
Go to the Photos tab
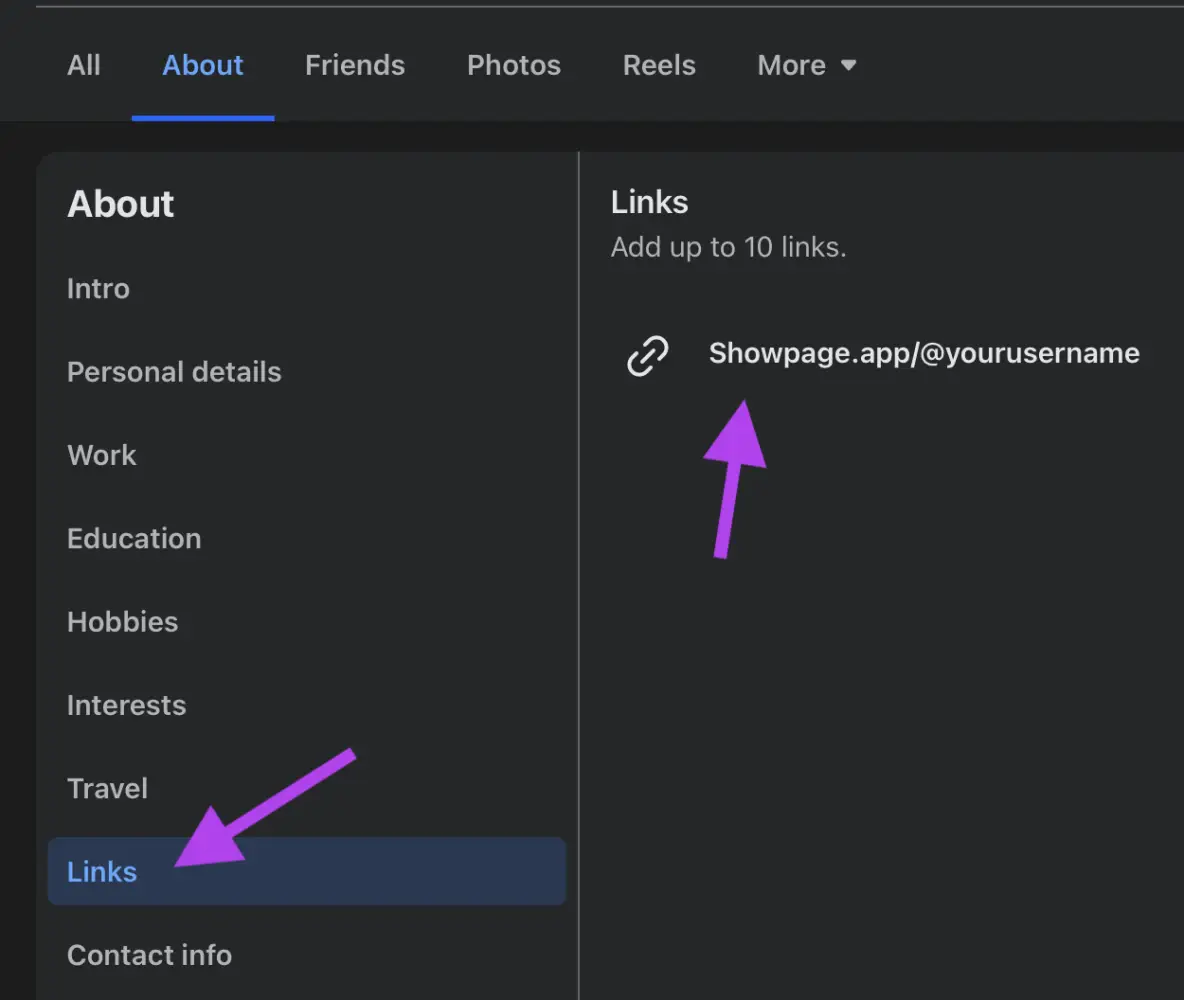point(513,66)
